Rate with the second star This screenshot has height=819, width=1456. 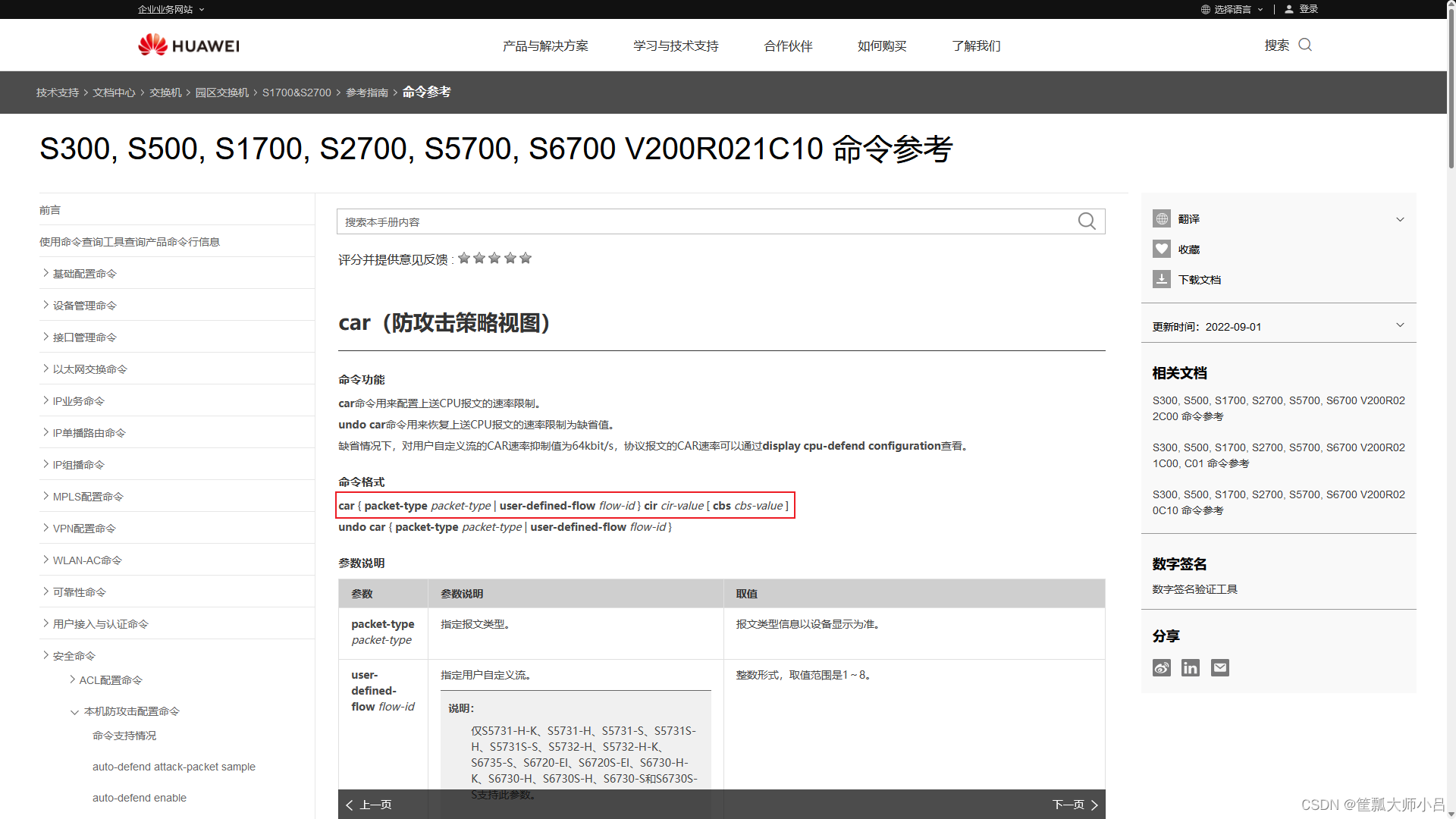[479, 258]
